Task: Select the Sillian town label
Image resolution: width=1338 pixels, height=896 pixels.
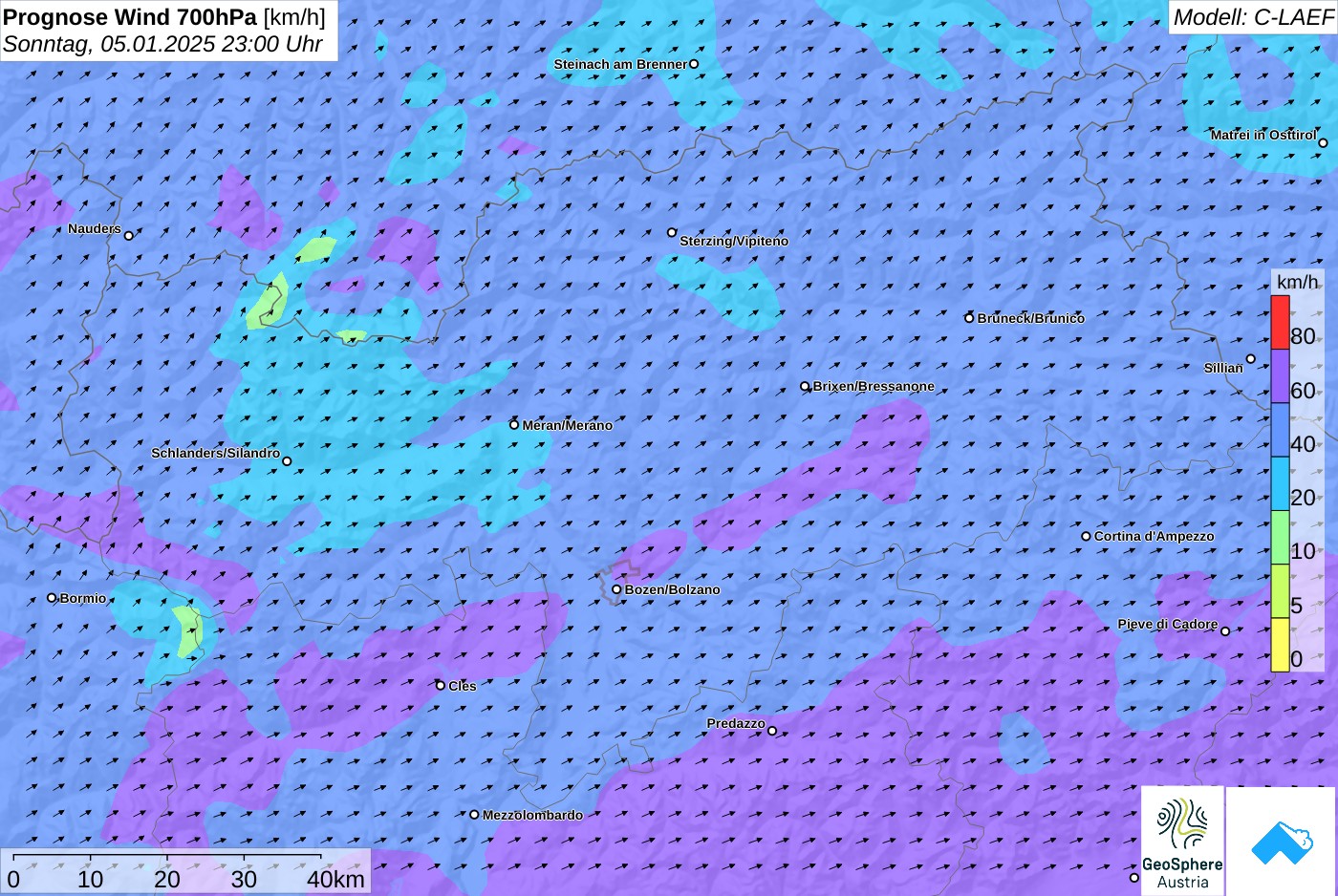Action: point(1223,368)
